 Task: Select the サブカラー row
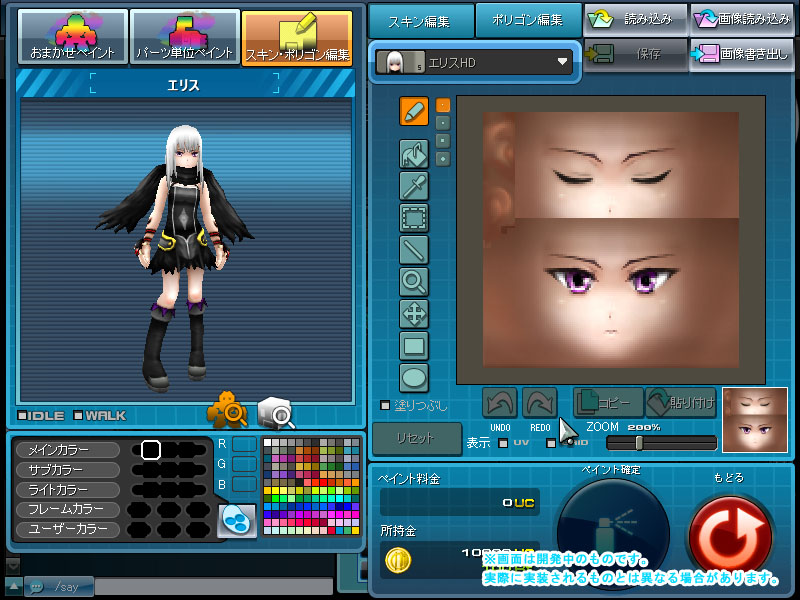(68, 470)
